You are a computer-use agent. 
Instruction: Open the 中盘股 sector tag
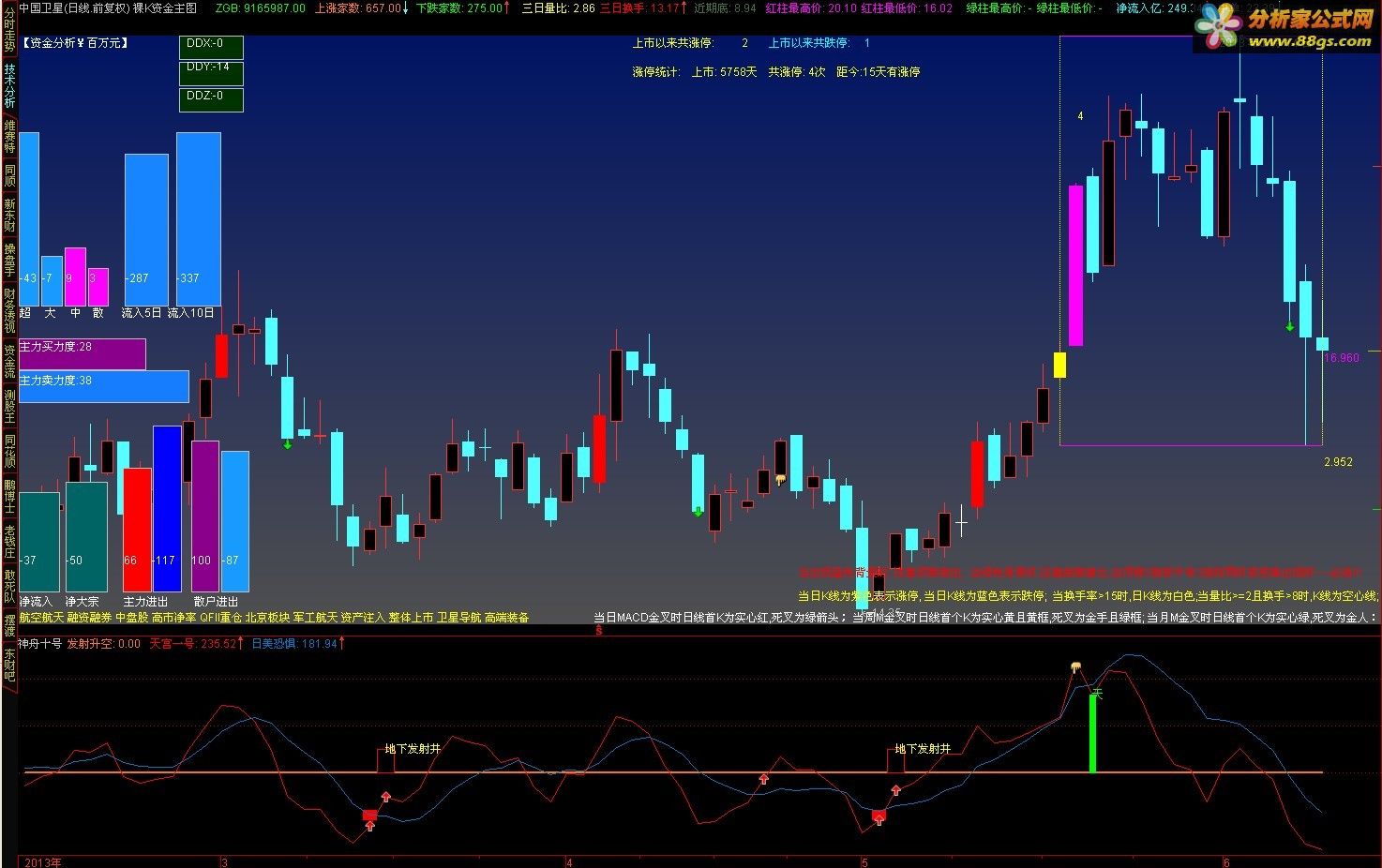pos(131,618)
